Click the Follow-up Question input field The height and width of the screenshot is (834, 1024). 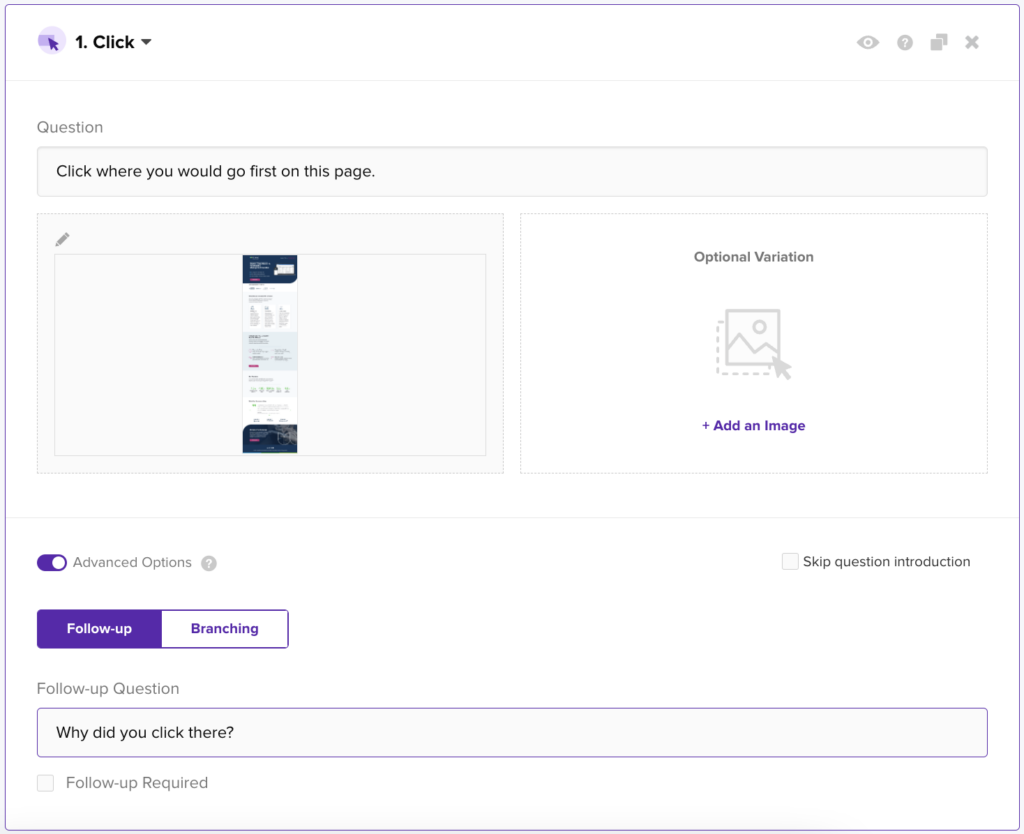(x=512, y=733)
